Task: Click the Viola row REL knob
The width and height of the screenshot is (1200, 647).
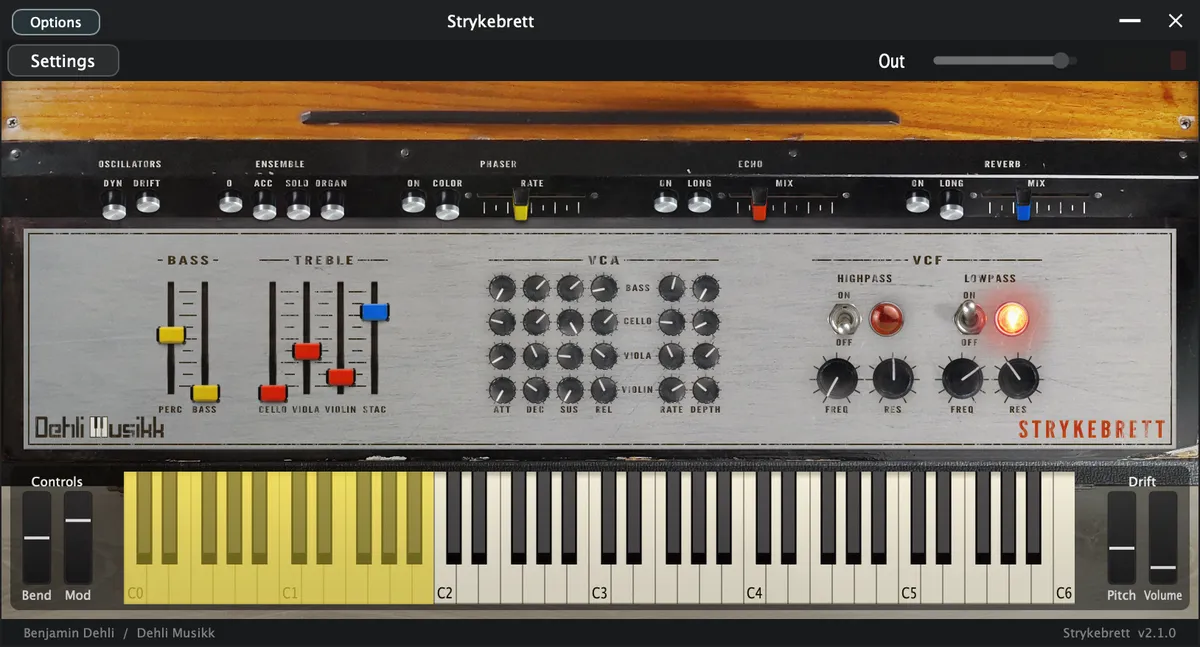Action: [x=604, y=356]
